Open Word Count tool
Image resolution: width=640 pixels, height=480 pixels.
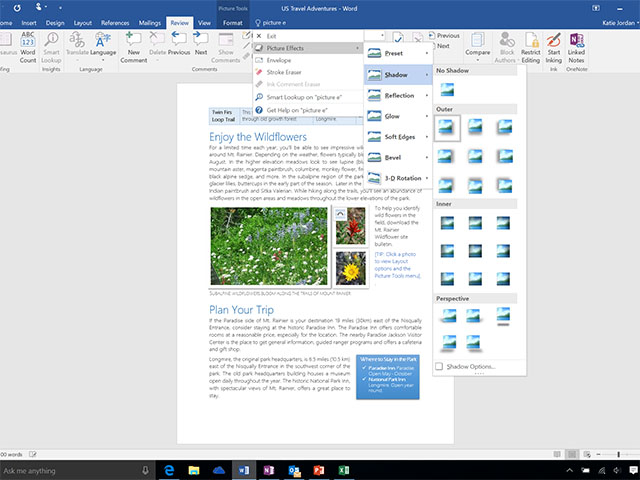[27, 48]
